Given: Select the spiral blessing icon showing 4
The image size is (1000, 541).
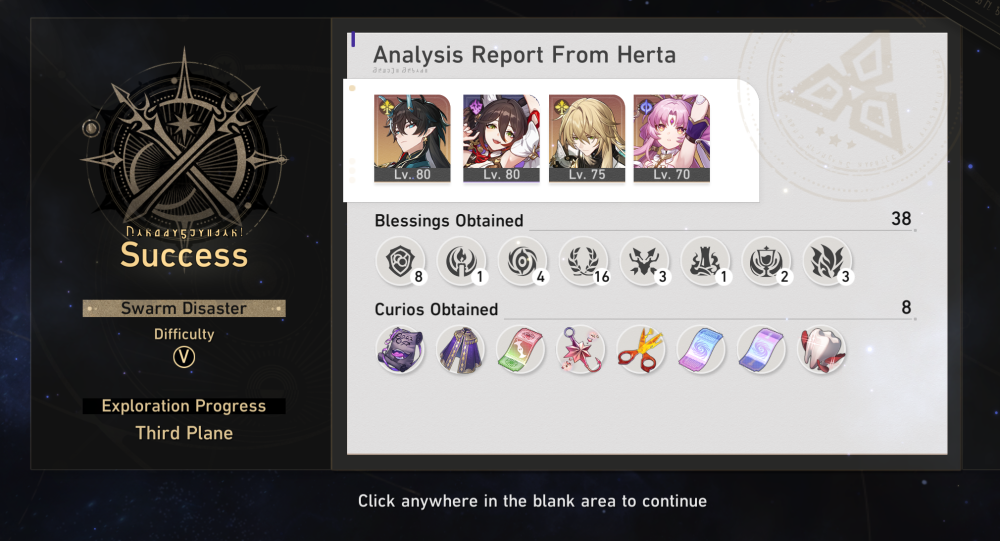Looking at the screenshot, I should (522, 261).
